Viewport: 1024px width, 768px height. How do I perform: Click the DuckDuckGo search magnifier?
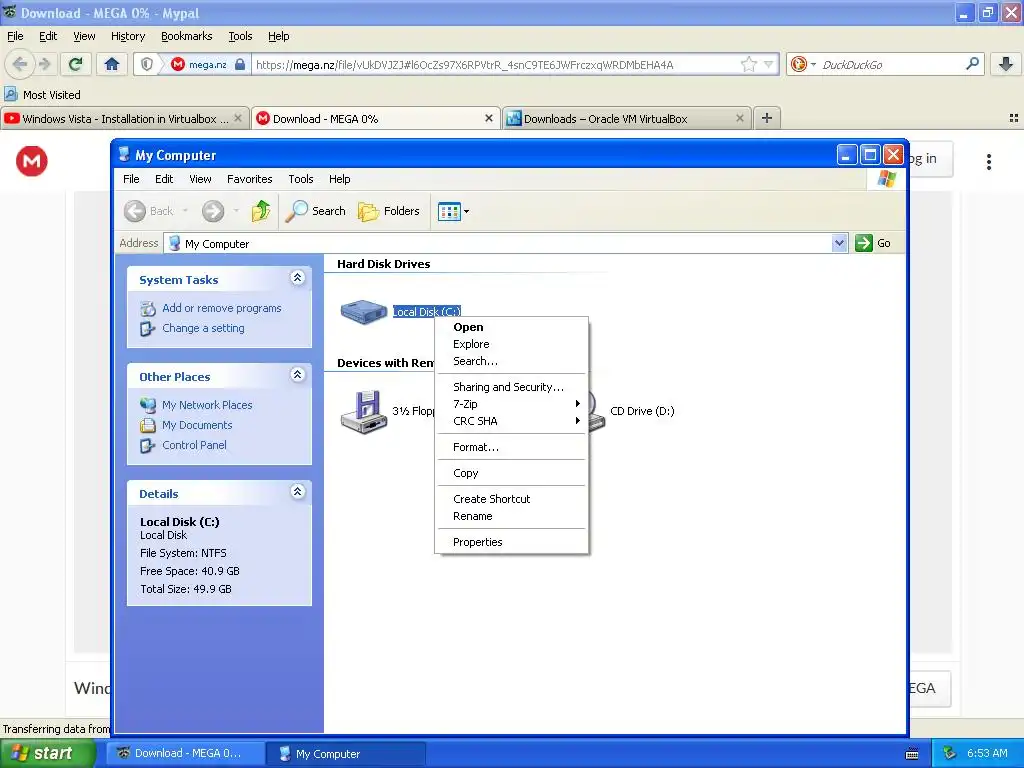pos(972,64)
